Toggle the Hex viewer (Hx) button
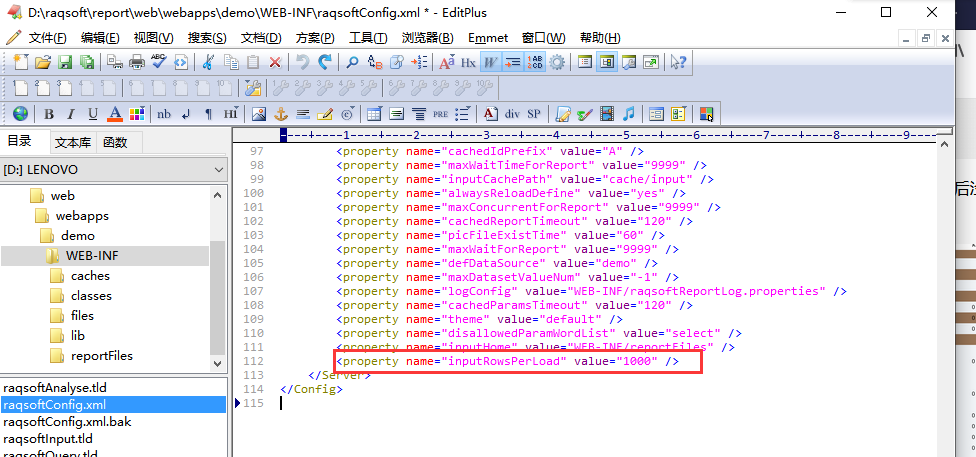Screen dimensions: 976x457 coord(468,62)
